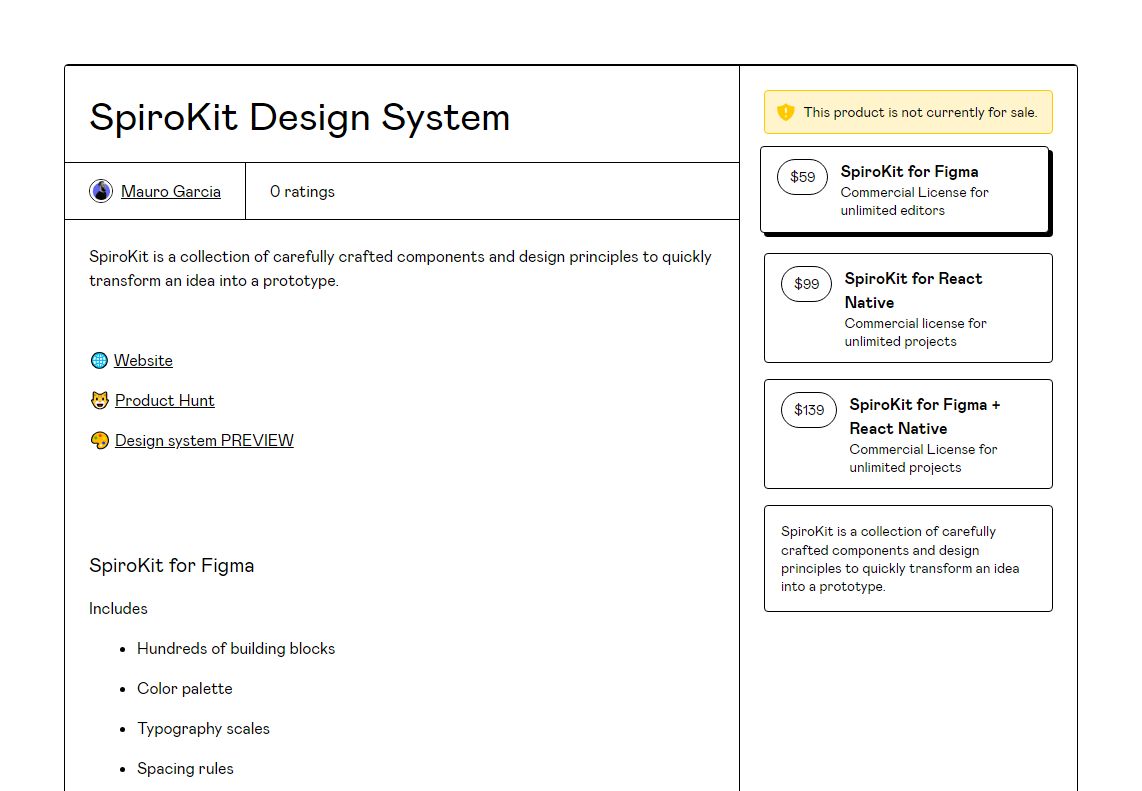Open the Design system PREVIEW link

204,441
